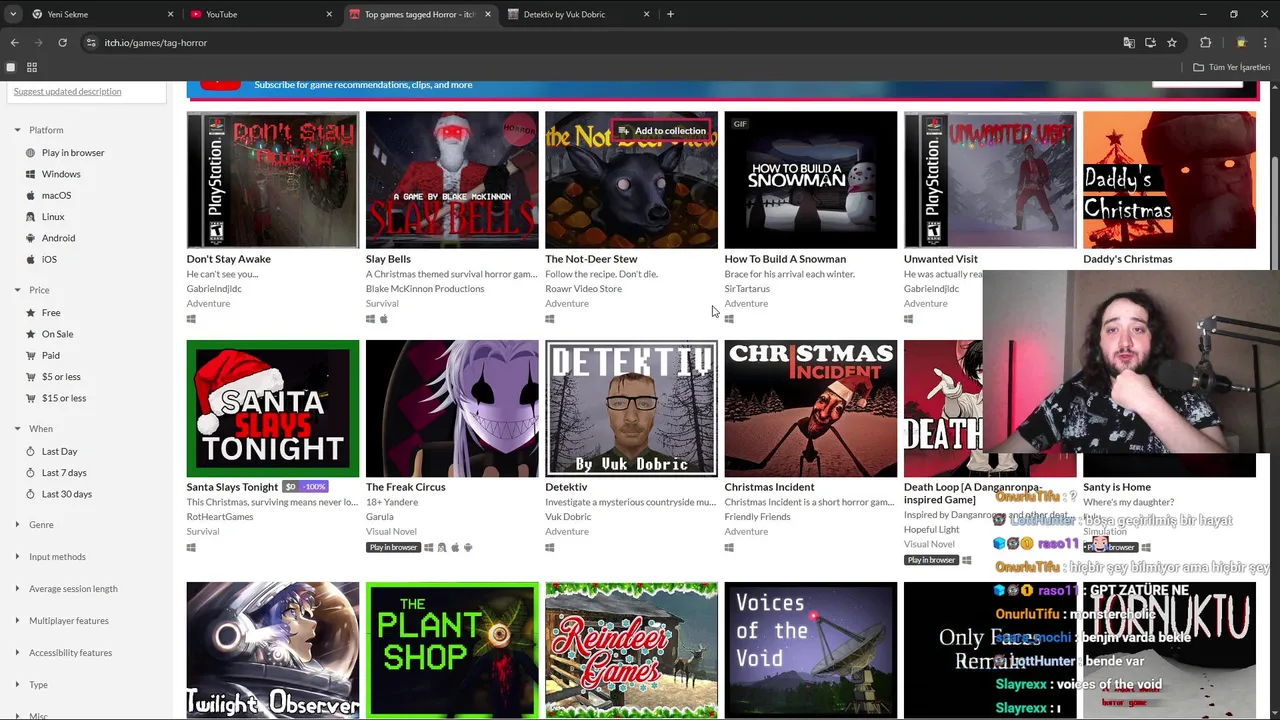Open The Plant Shop cover image
The width and height of the screenshot is (1280, 720).
pyautogui.click(x=452, y=650)
